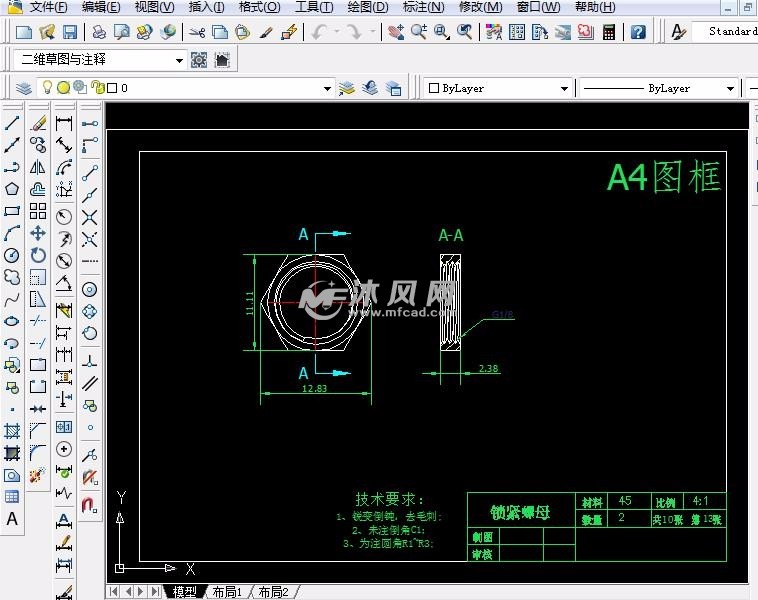Screen dimensions: 758x600
Task: Open the layer list dropdown
Action: 327,88
